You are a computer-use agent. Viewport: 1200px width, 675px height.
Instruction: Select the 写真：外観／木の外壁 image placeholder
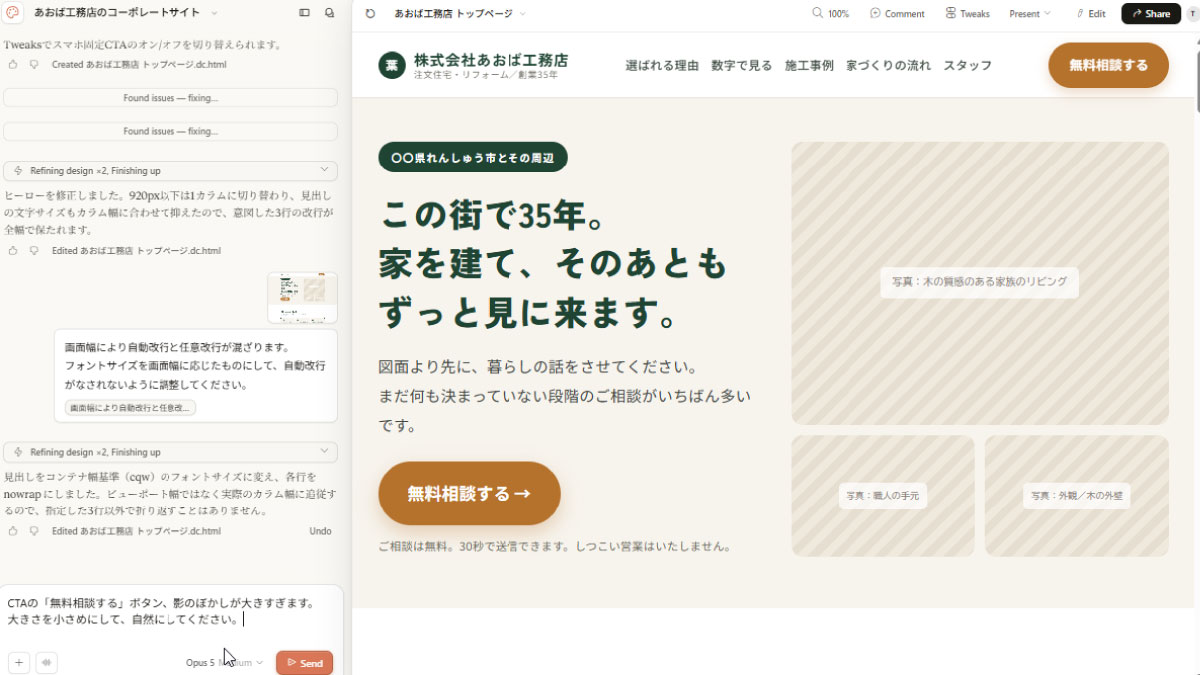(1077, 496)
